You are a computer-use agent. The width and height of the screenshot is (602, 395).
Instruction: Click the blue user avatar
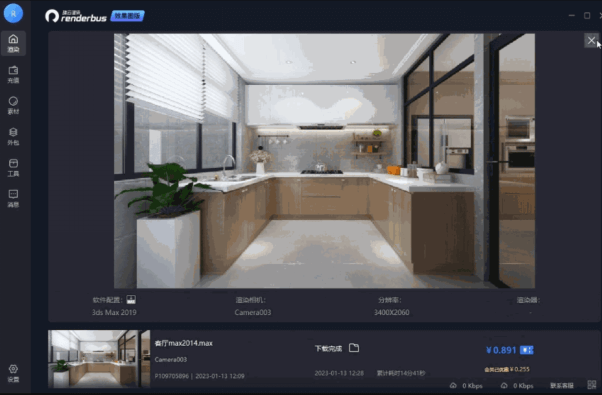click(13, 13)
